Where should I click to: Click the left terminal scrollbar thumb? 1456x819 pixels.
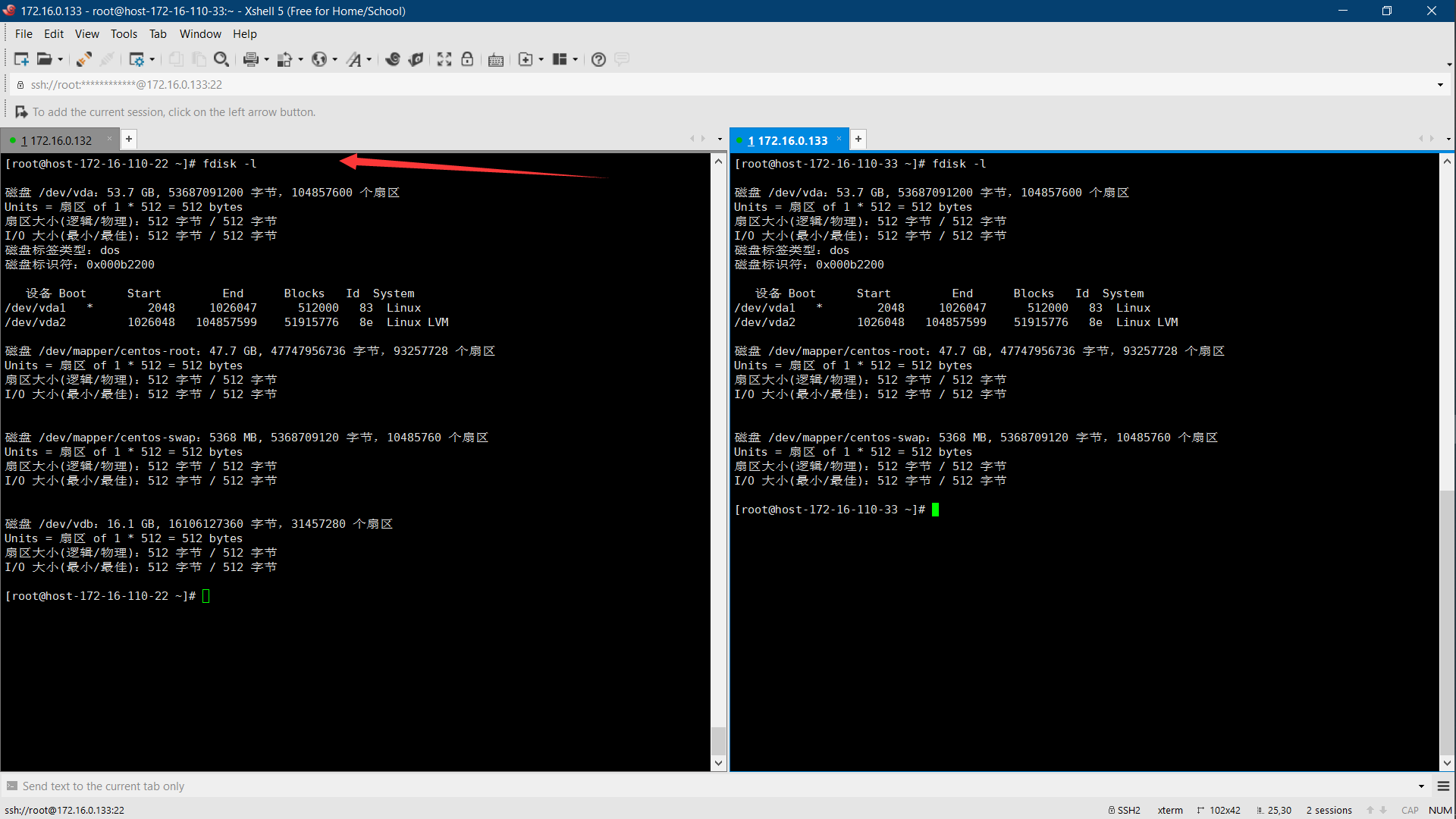pyautogui.click(x=719, y=741)
